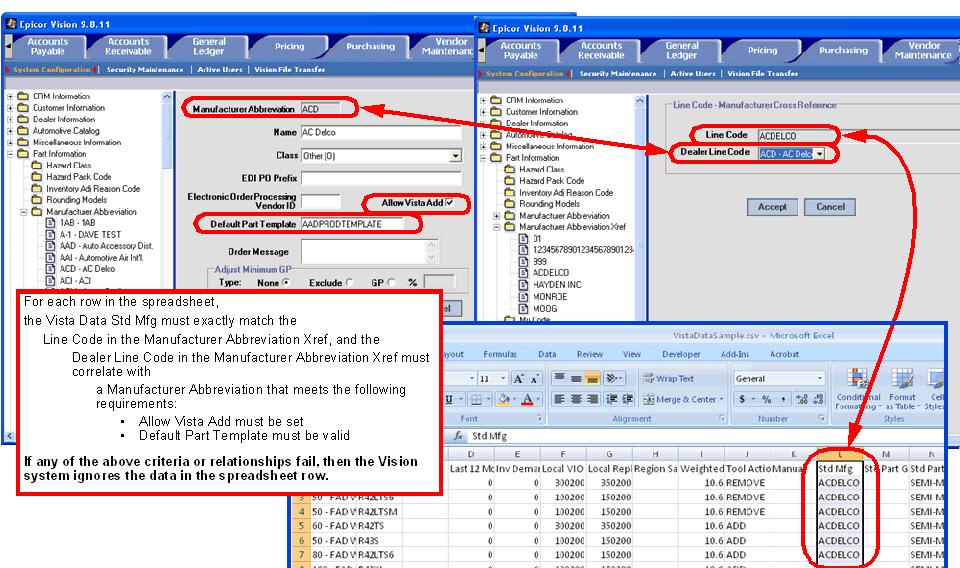Image resolution: width=960 pixels, height=568 pixels.
Task: Open Accounts Payable tab in left window
Action: pyautogui.click(x=48, y=47)
